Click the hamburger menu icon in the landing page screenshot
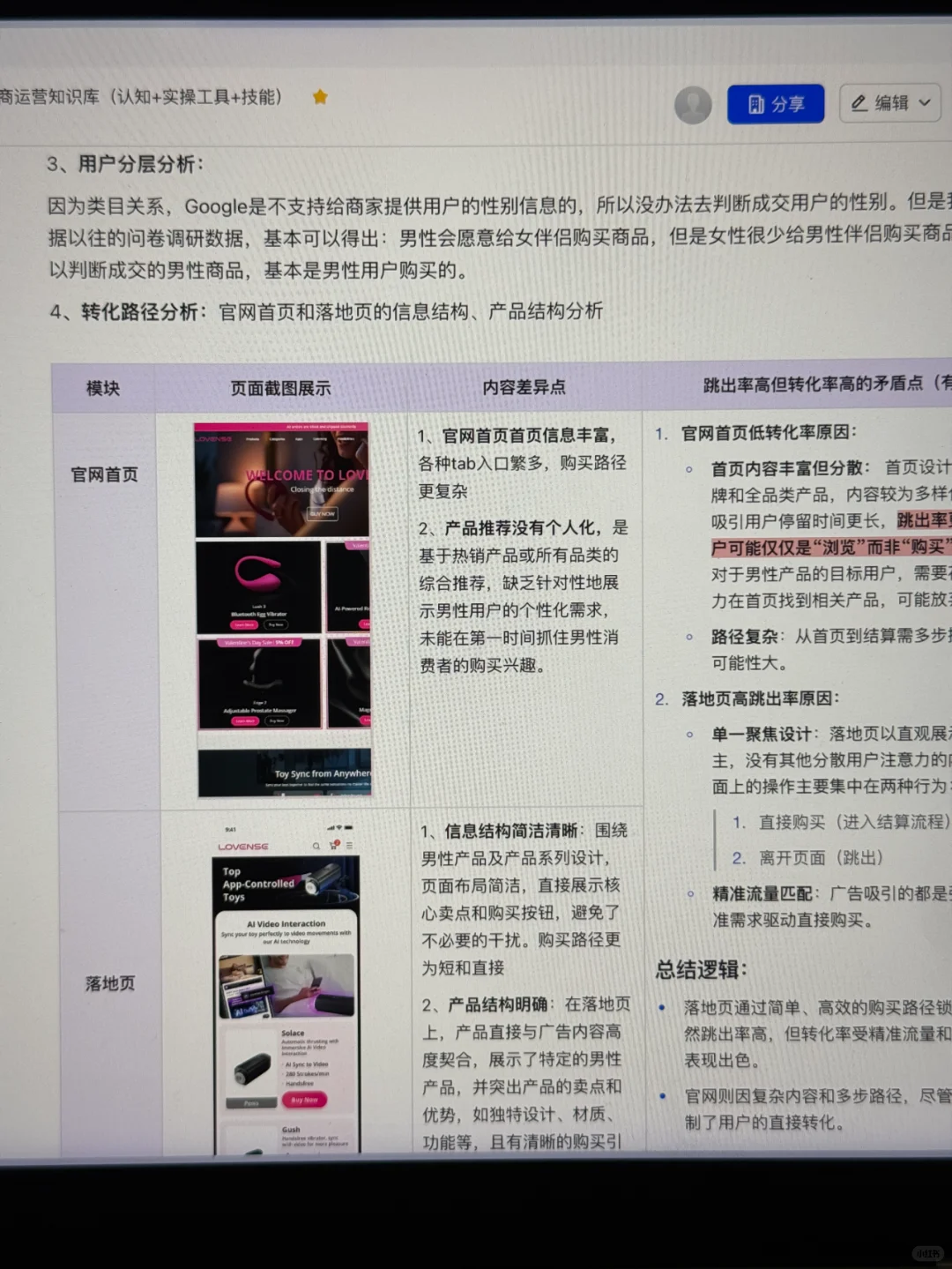This screenshot has height=1269, width=952. [350, 846]
